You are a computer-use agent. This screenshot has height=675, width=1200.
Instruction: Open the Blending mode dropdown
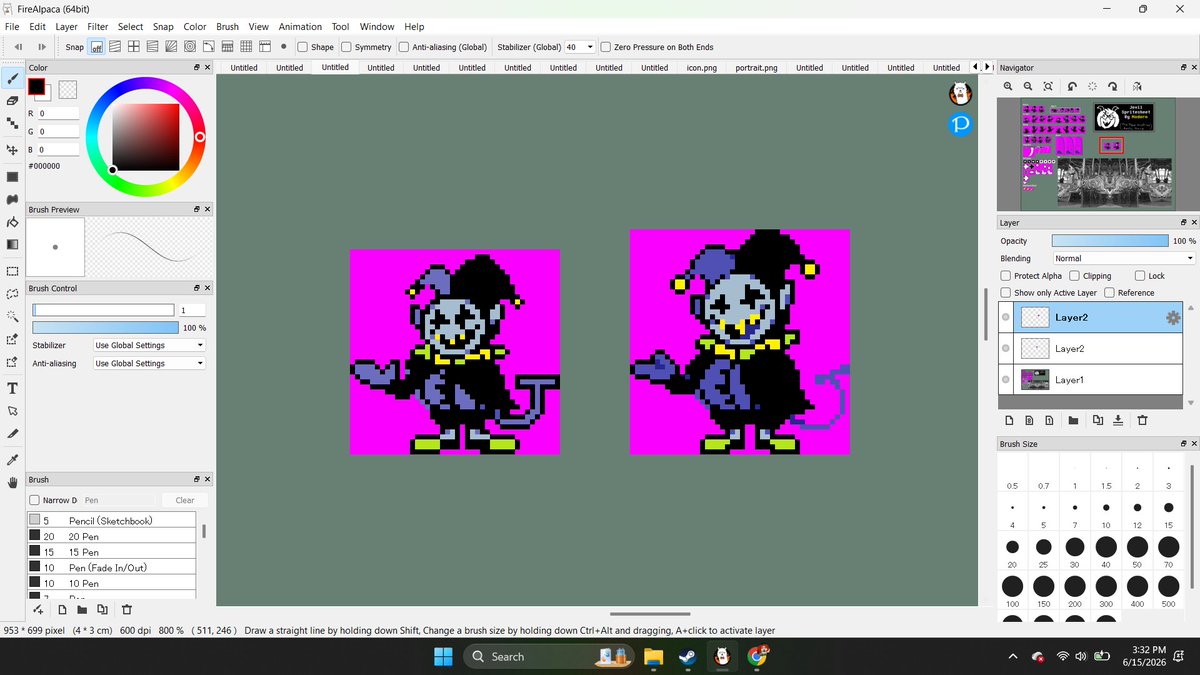[1124, 258]
